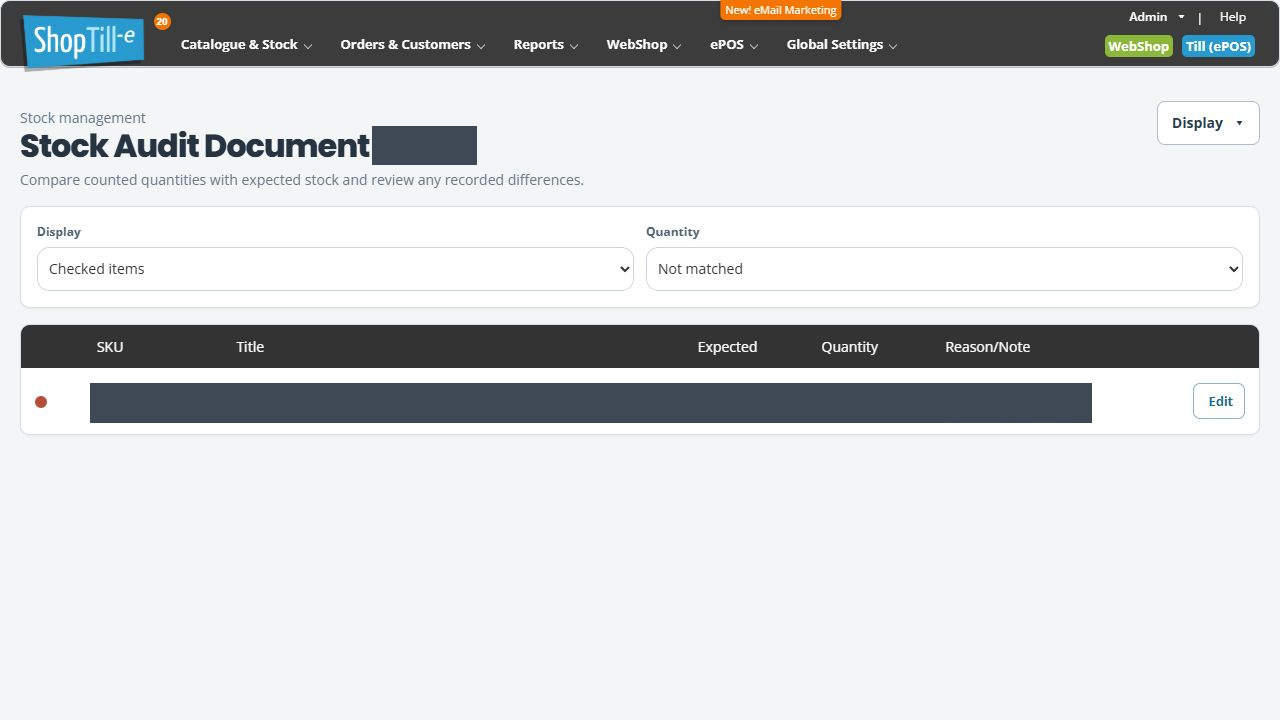Viewport: 1280px width, 720px height.
Task: Click the Stock Audit Document heading
Action: coord(195,146)
